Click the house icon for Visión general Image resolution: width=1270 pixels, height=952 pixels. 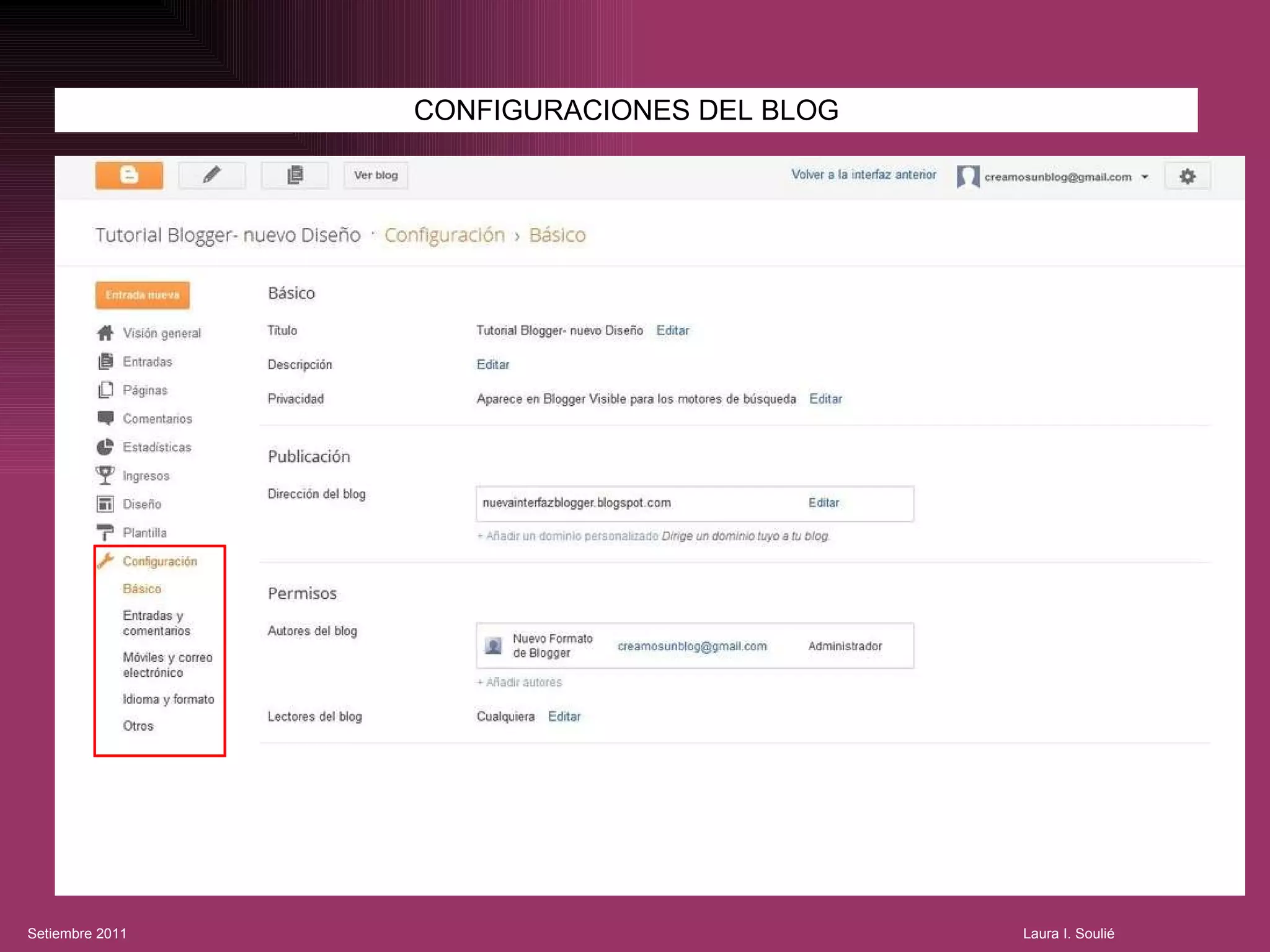coord(105,333)
